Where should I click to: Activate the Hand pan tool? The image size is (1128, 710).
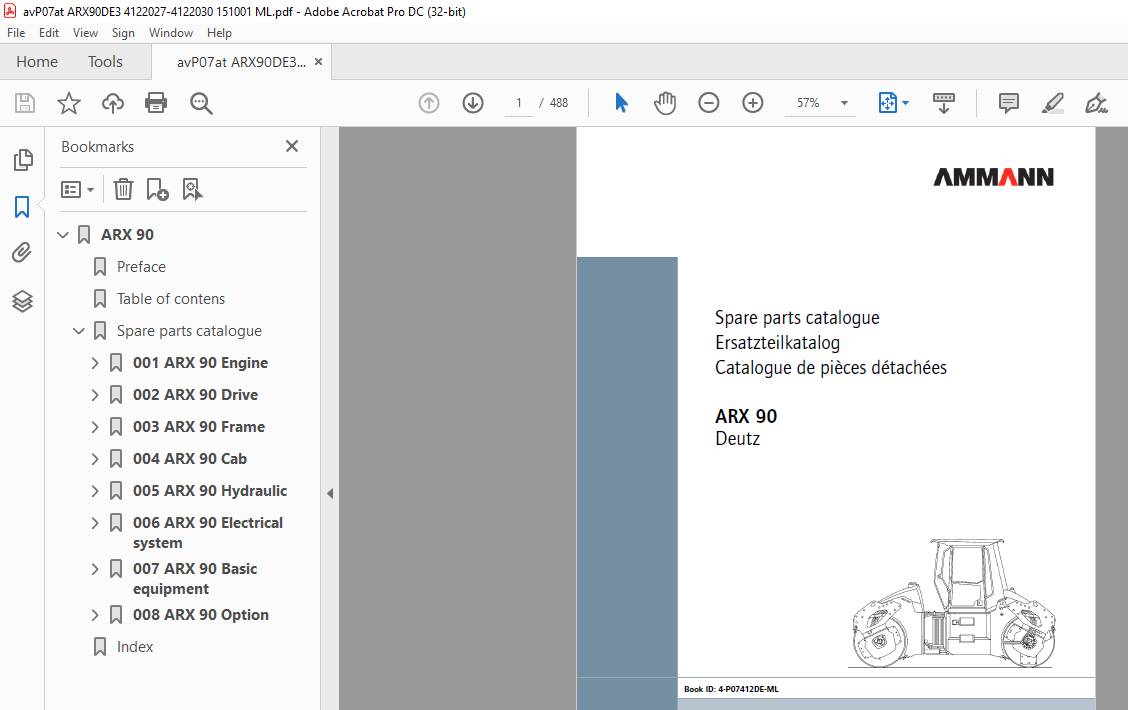click(665, 103)
